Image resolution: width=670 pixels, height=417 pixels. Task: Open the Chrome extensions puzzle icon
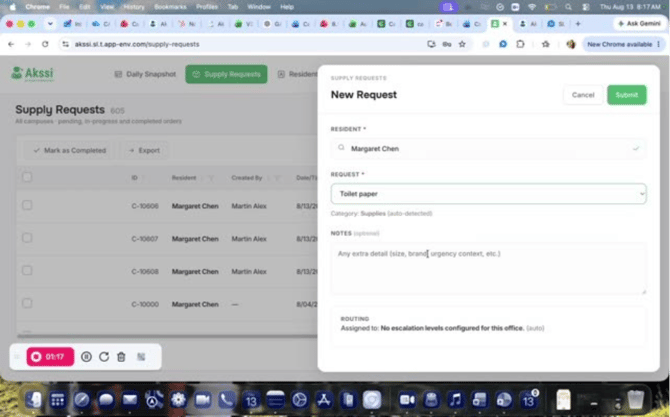(x=520, y=44)
